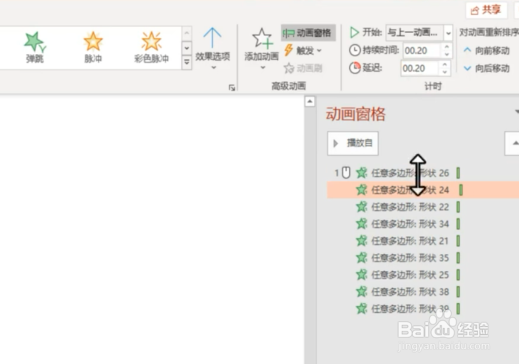The height and width of the screenshot is (364, 519).
Task: Click the 播放自 play from button
Action: click(353, 143)
